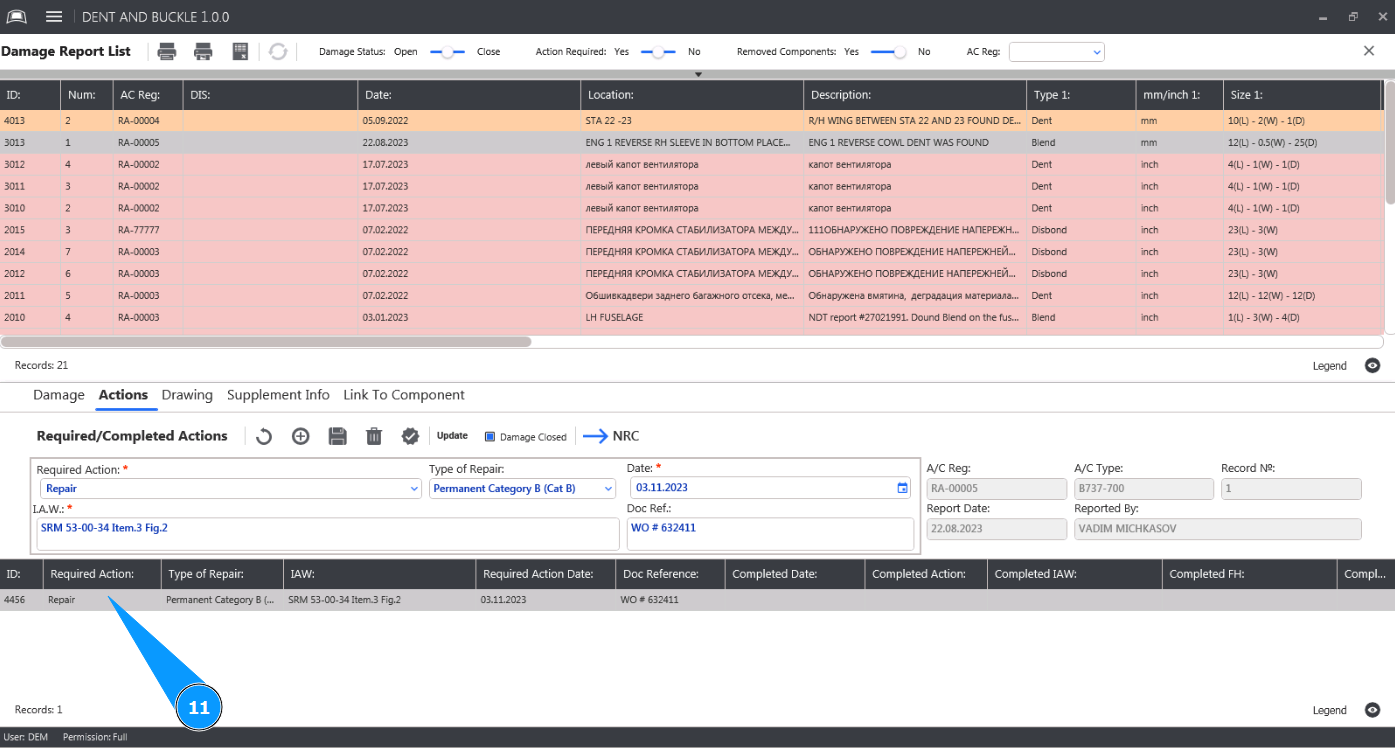1395x748 pixels.
Task: Save the action using floppy disk icon
Action: 337,436
